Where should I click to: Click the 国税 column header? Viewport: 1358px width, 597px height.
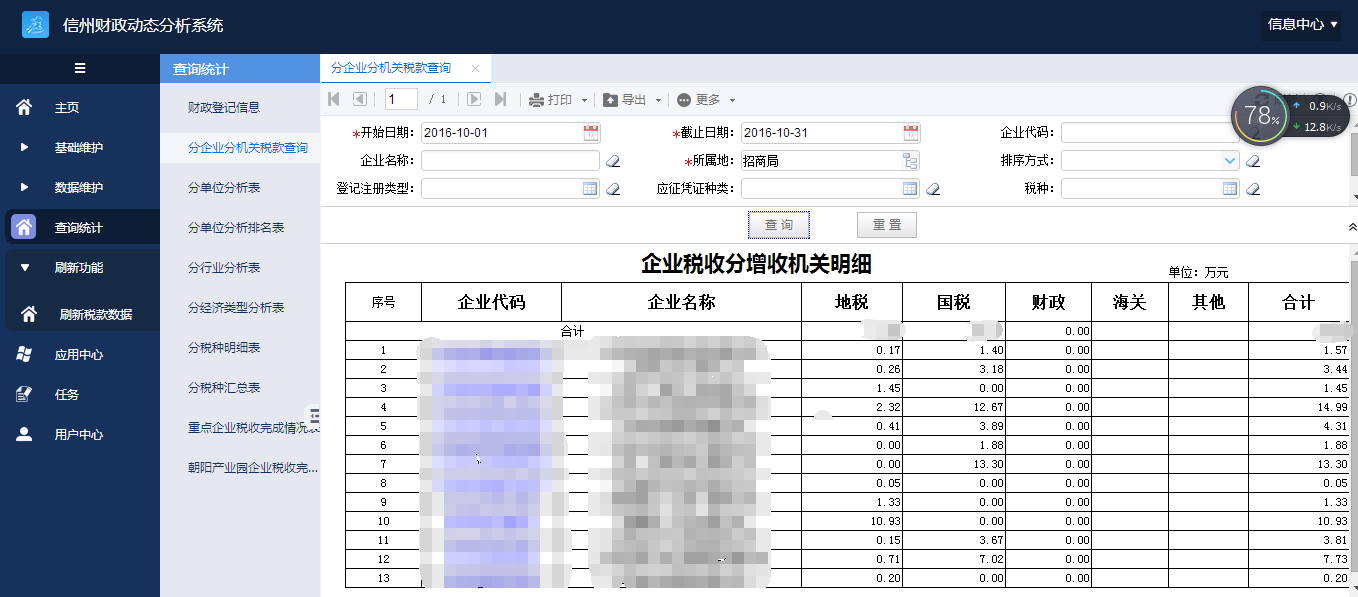click(x=954, y=302)
